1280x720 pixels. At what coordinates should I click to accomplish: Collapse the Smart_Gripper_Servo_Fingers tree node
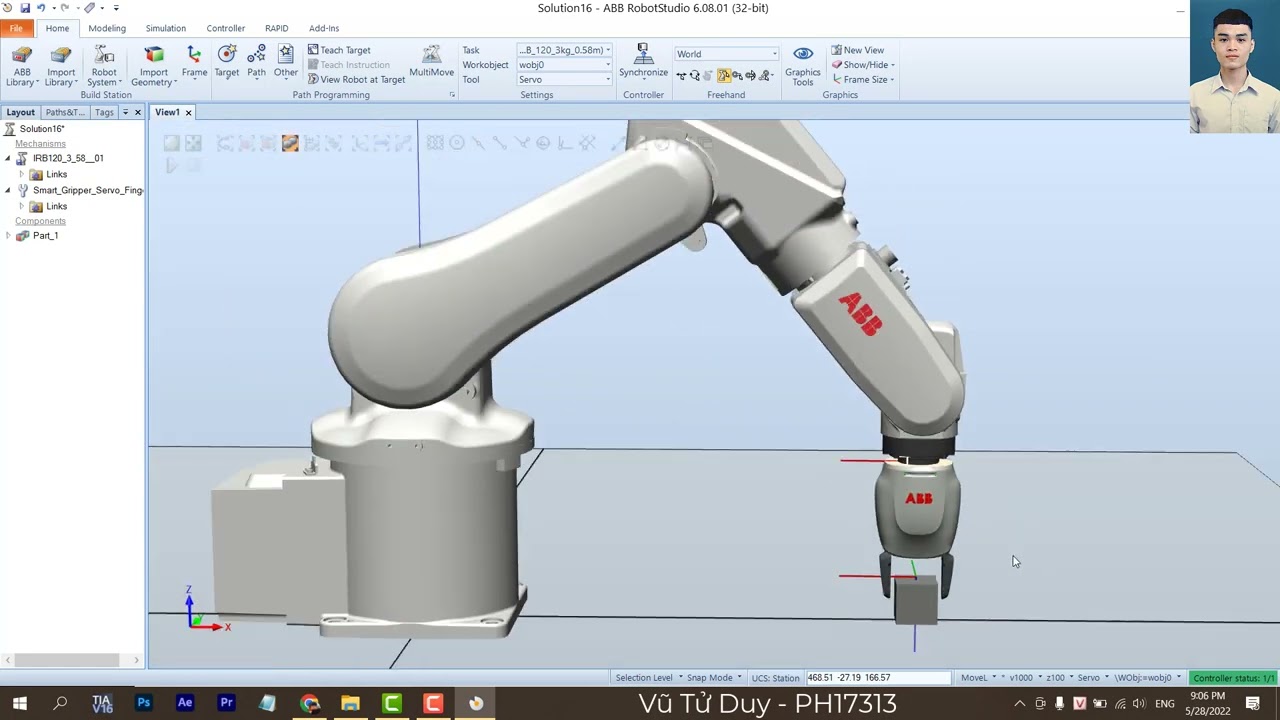(x=8, y=190)
